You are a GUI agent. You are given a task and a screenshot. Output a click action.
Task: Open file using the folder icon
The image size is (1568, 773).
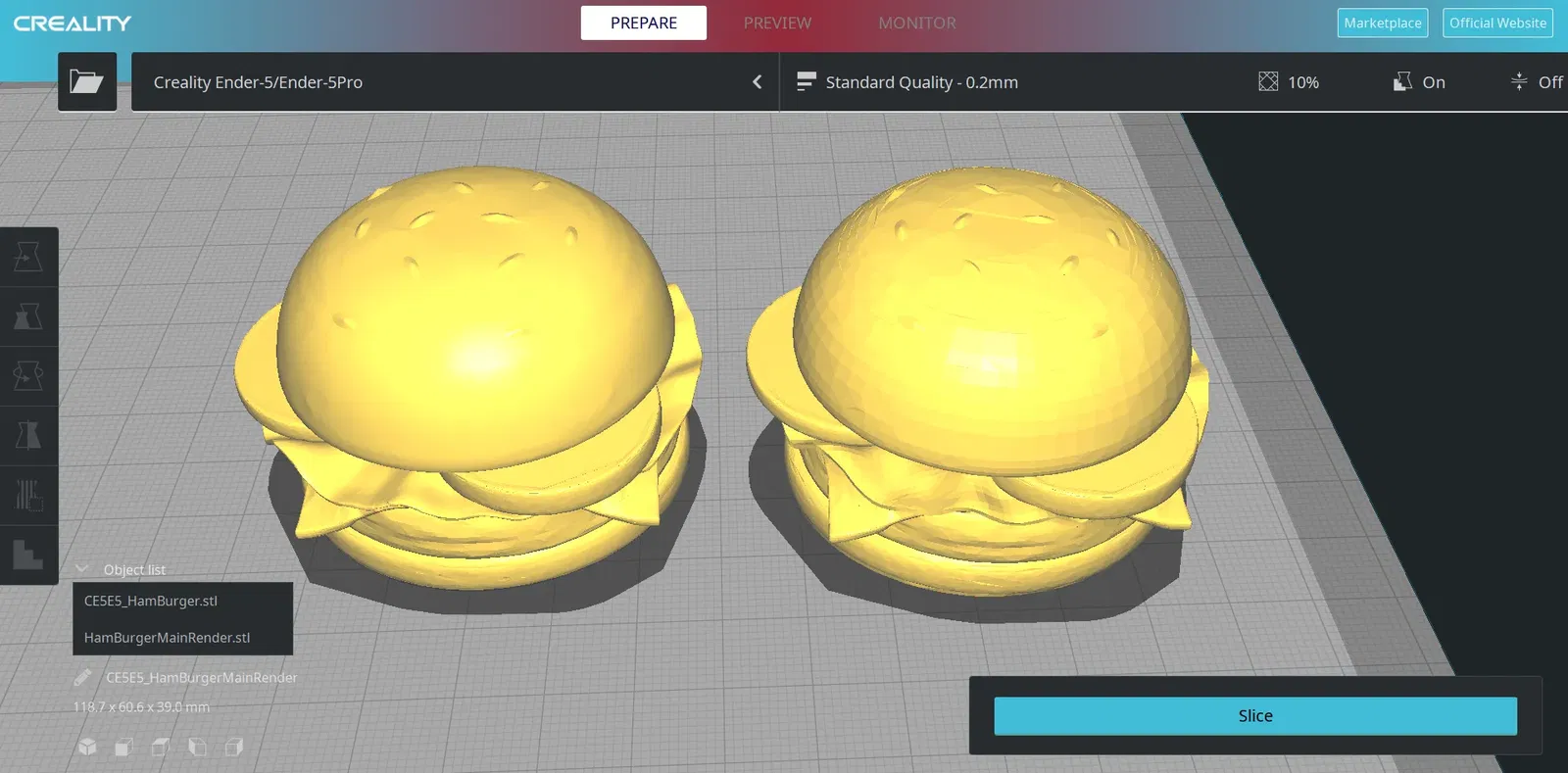(x=87, y=81)
